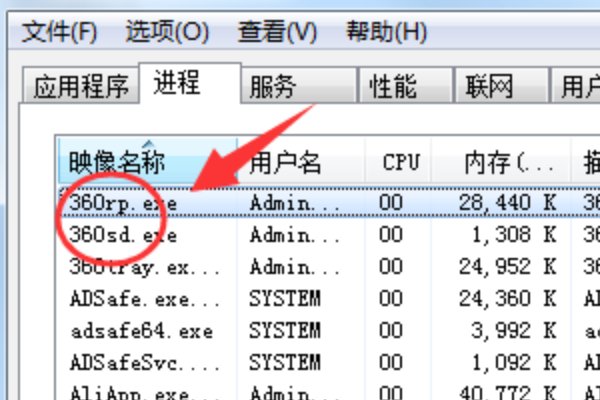This screenshot has width=600, height=400.
Task: Select the ADSafeSvc.... process
Action: pos(145,363)
